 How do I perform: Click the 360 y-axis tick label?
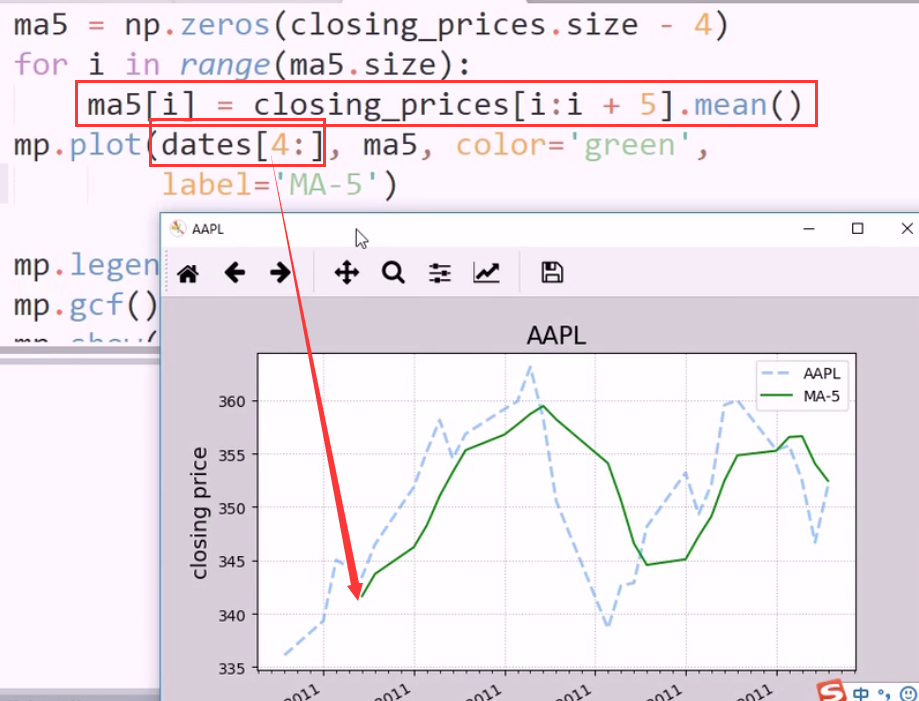coord(232,401)
